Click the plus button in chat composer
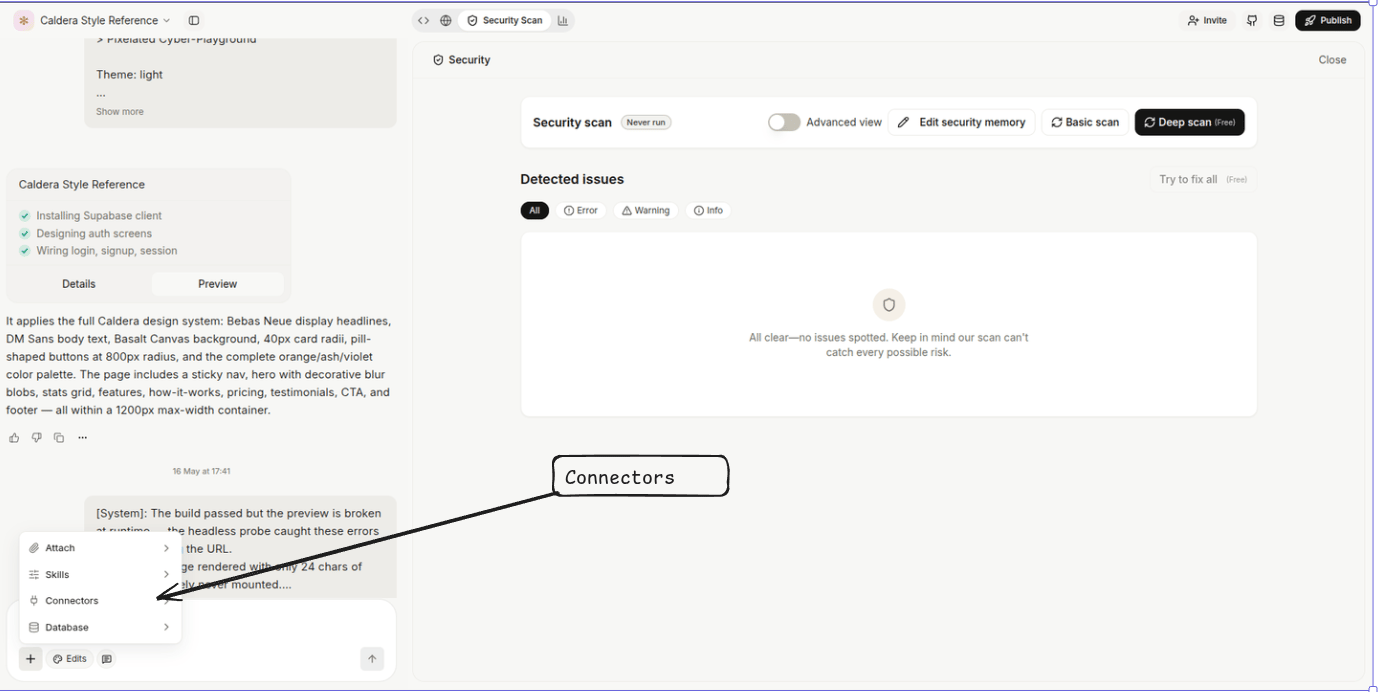Image resolution: width=1378 pixels, height=692 pixels. point(31,659)
